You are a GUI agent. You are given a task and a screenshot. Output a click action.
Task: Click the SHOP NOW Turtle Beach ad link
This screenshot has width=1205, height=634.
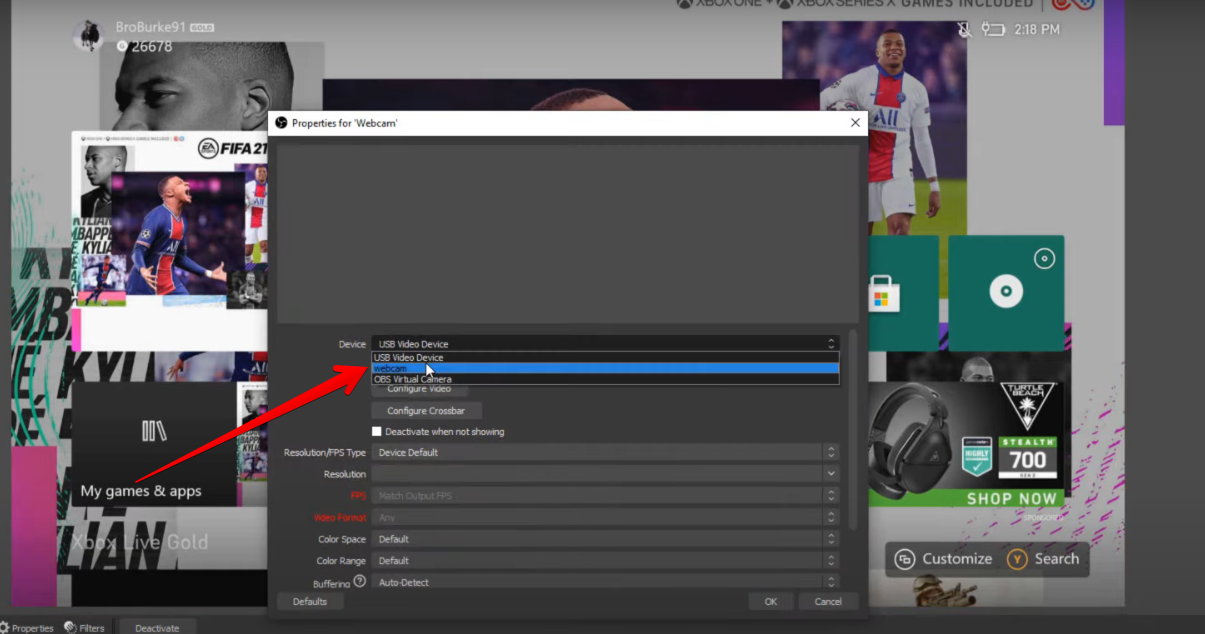pyautogui.click(x=1012, y=498)
